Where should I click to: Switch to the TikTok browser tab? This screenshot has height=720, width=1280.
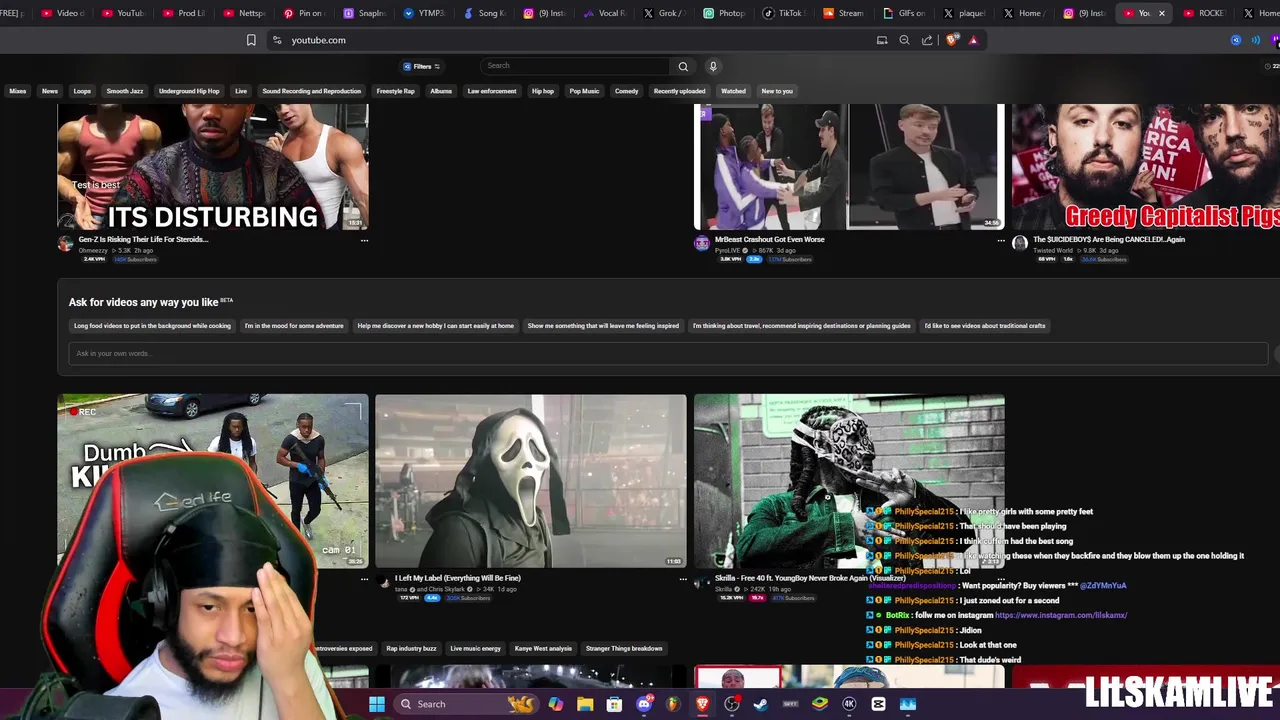click(783, 13)
